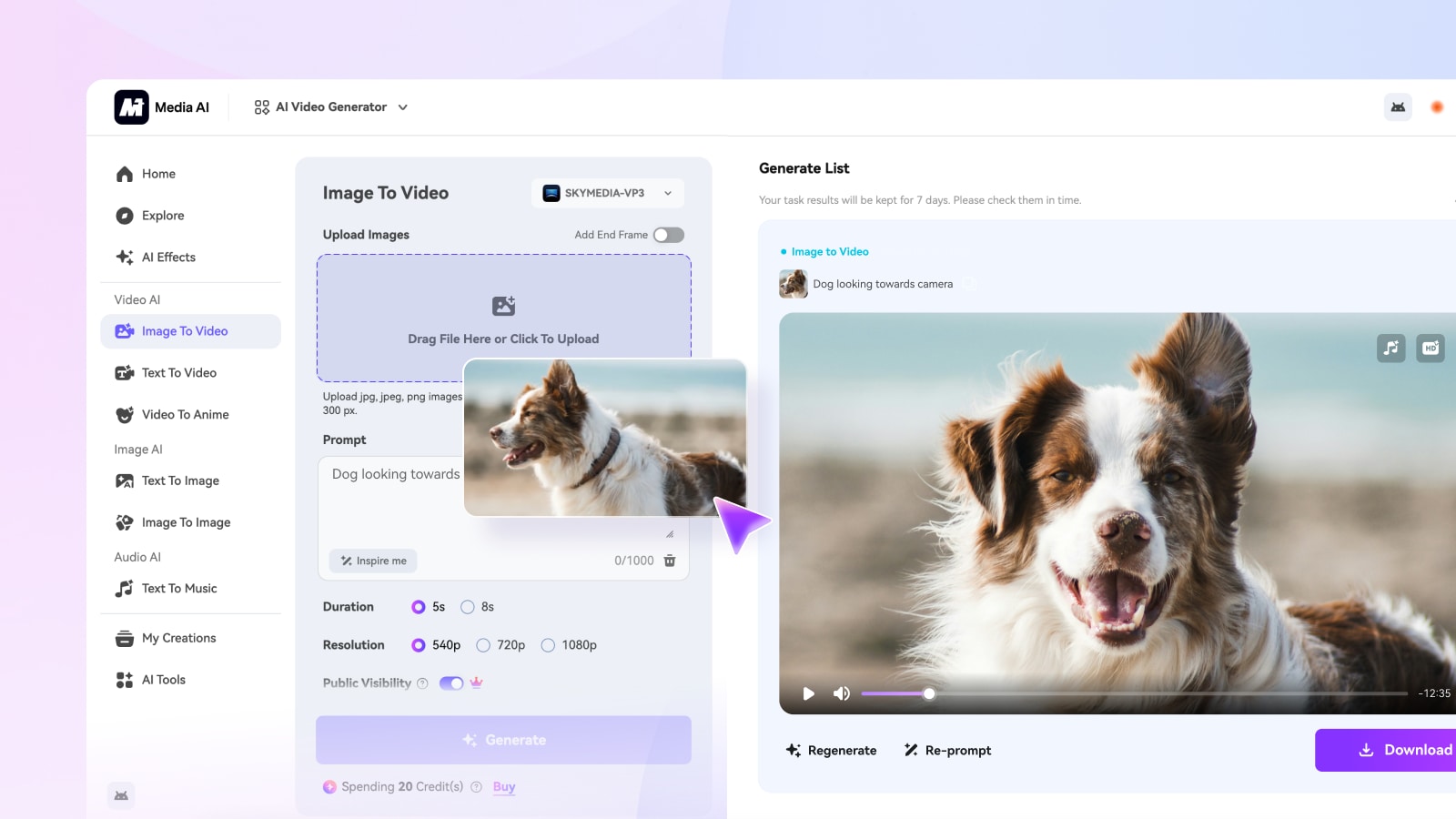The width and height of the screenshot is (1456, 819).
Task: Click the Inspire me button
Action: 373,561
